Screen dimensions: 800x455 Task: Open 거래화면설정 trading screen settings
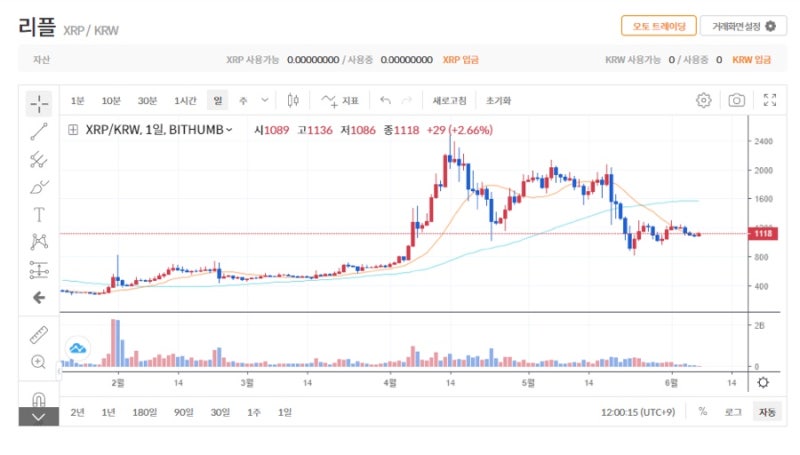[x=743, y=26]
